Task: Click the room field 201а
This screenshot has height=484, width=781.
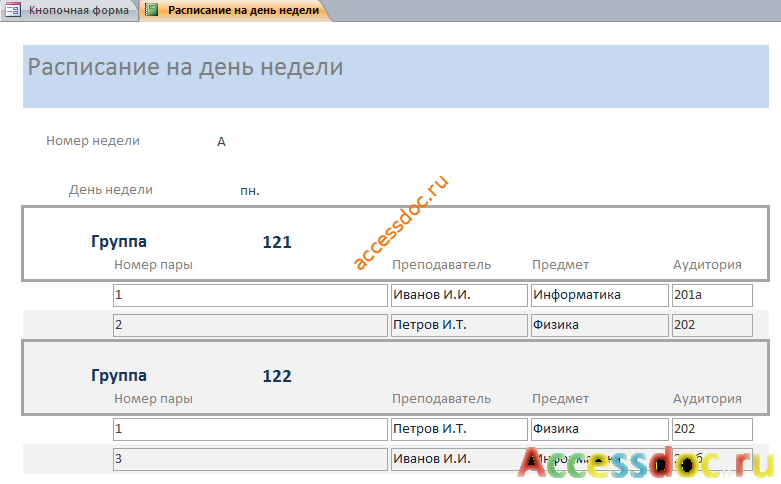Action: [712, 295]
